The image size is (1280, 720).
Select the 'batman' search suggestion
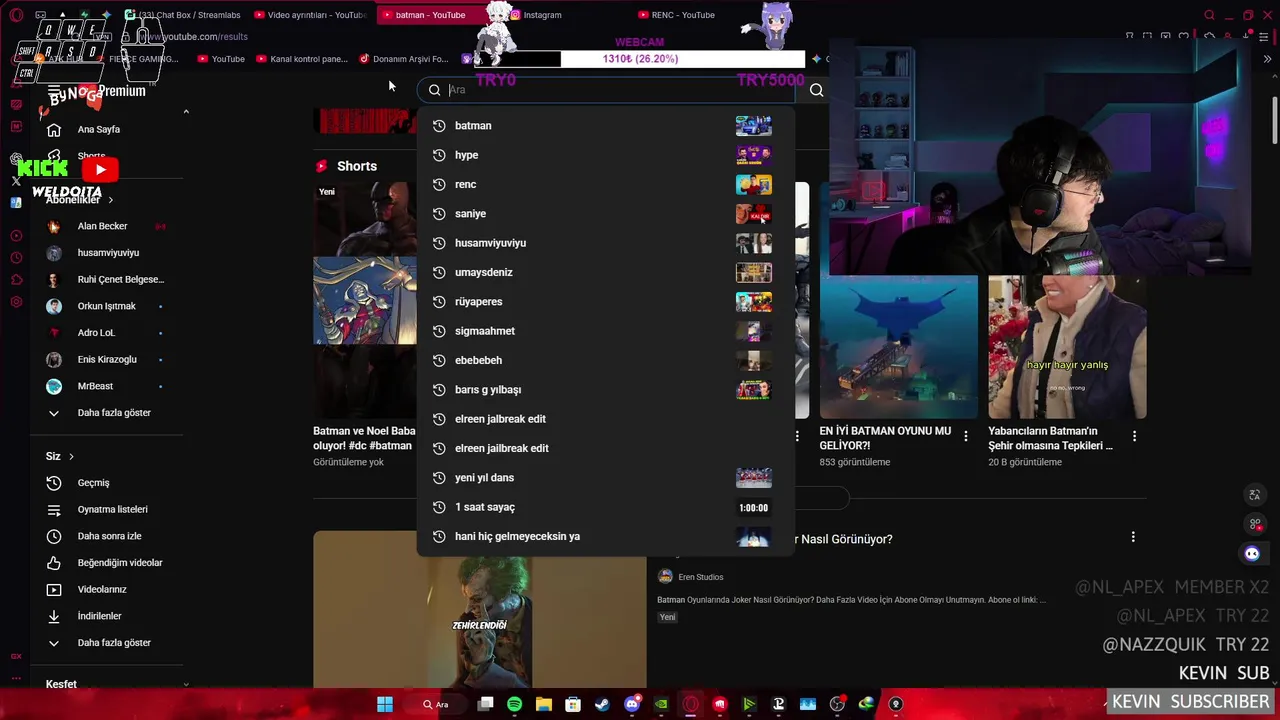(x=606, y=126)
